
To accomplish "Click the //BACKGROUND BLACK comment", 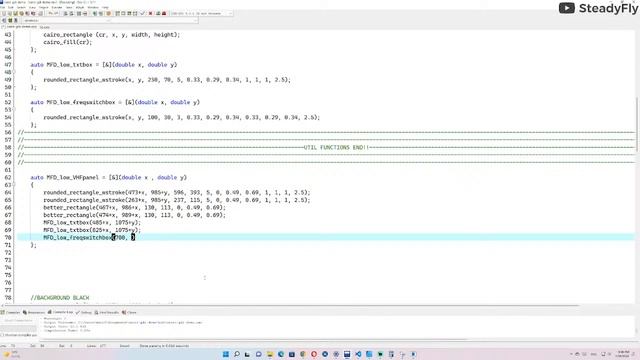I will [x=60, y=298].
